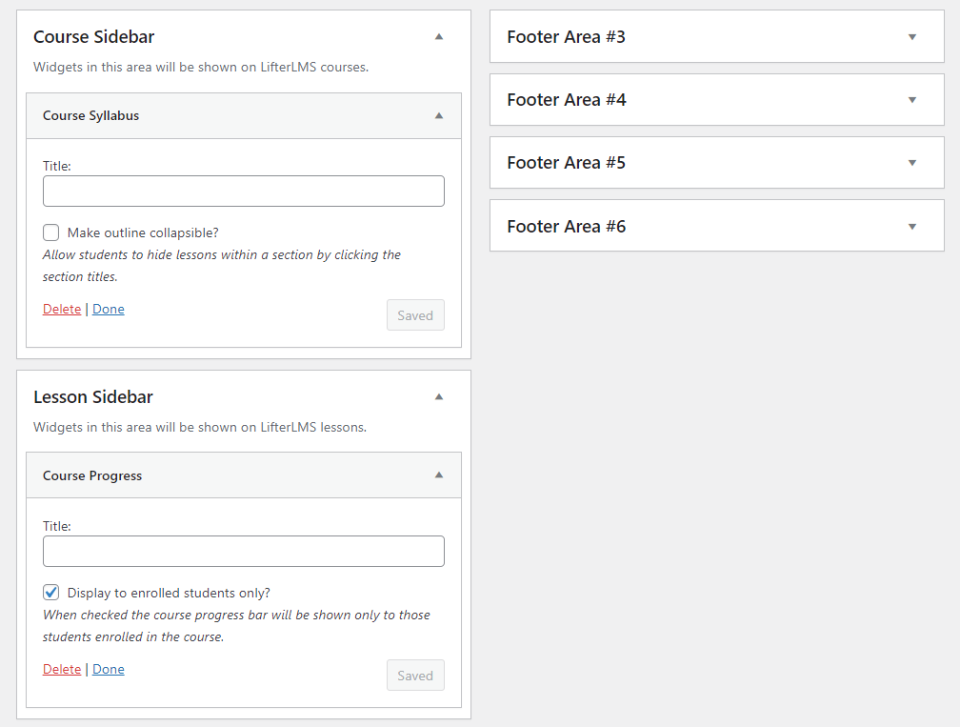Collapse the Course Syllabus widget arrow

click(438, 116)
